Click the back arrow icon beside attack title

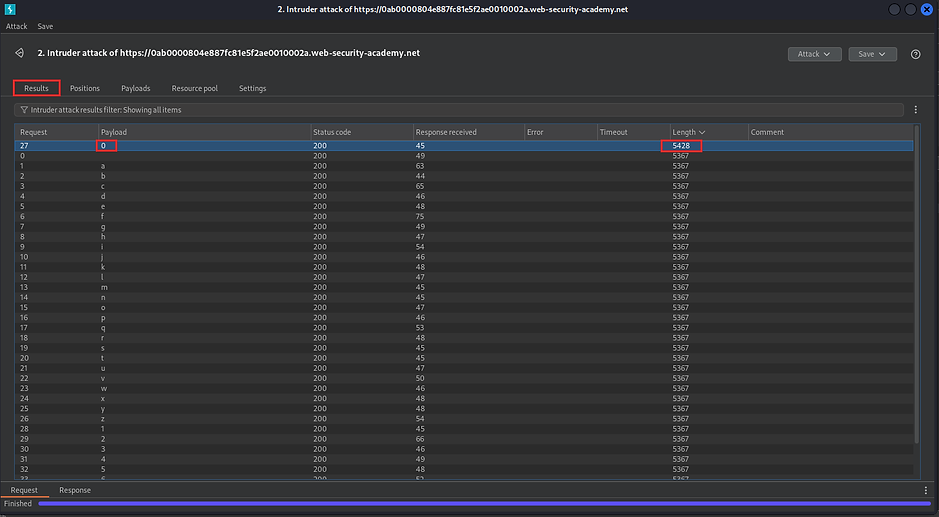coord(20,53)
